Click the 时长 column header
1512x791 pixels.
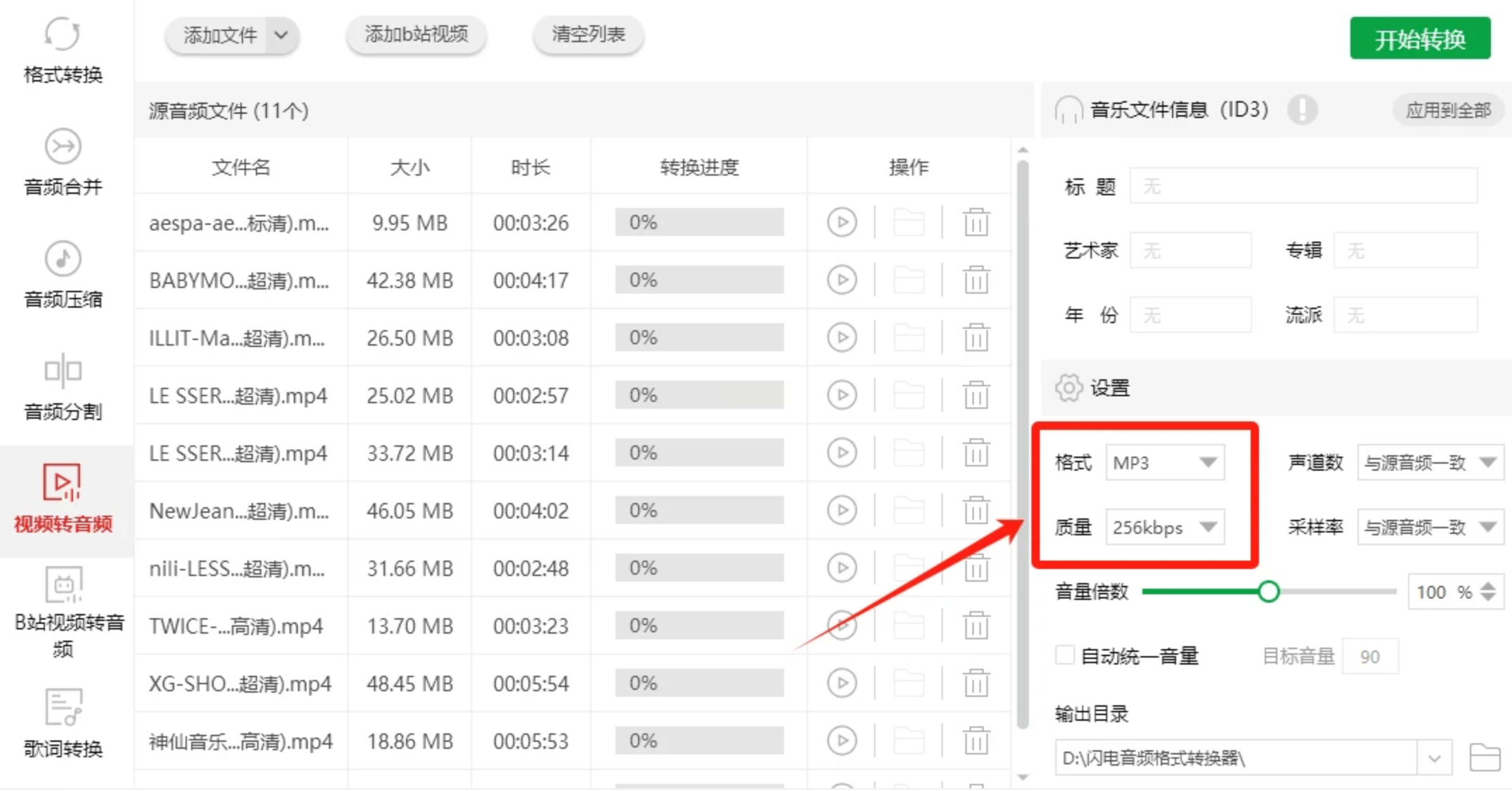[530, 167]
